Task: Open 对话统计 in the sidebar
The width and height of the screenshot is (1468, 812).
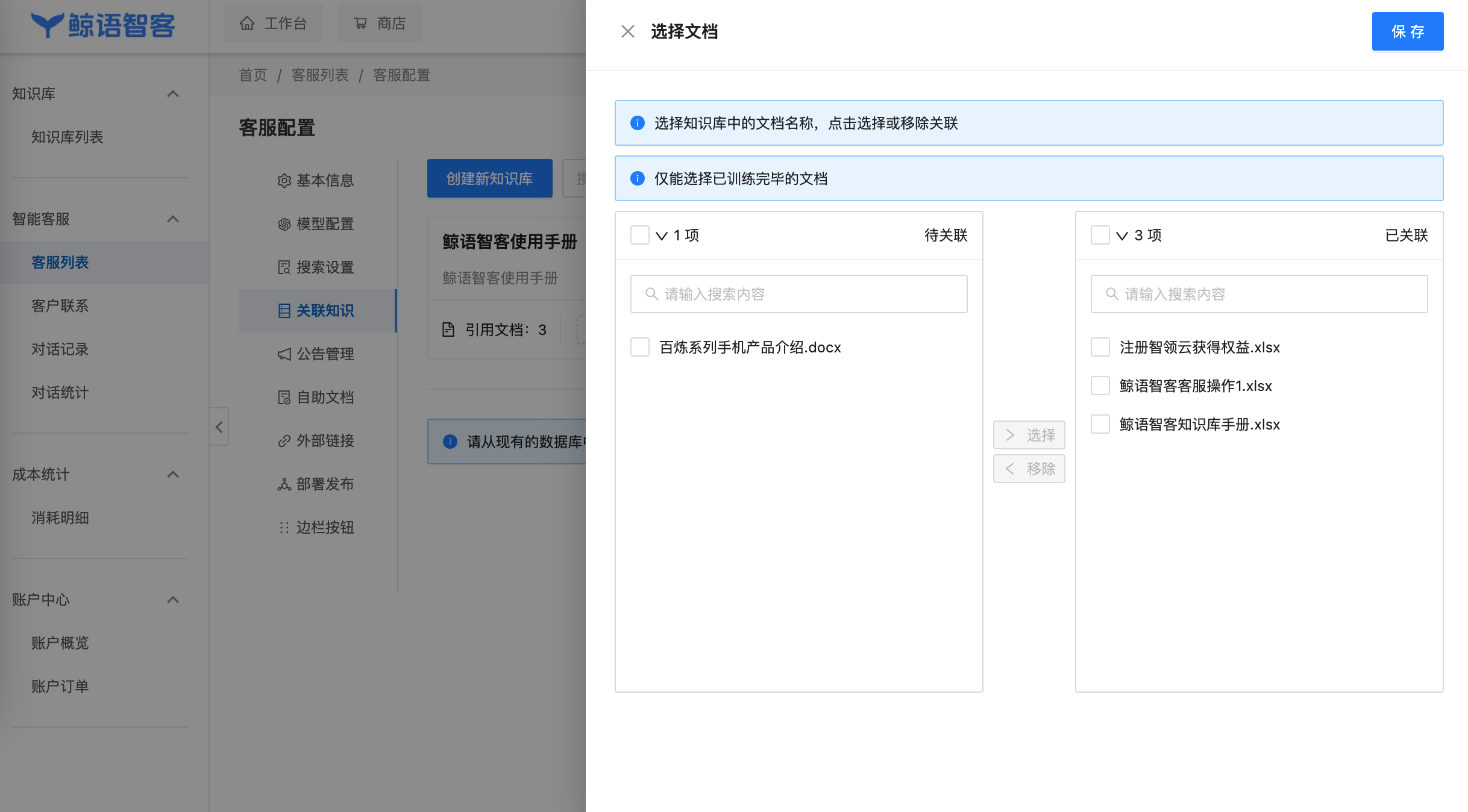Action: pos(60,393)
